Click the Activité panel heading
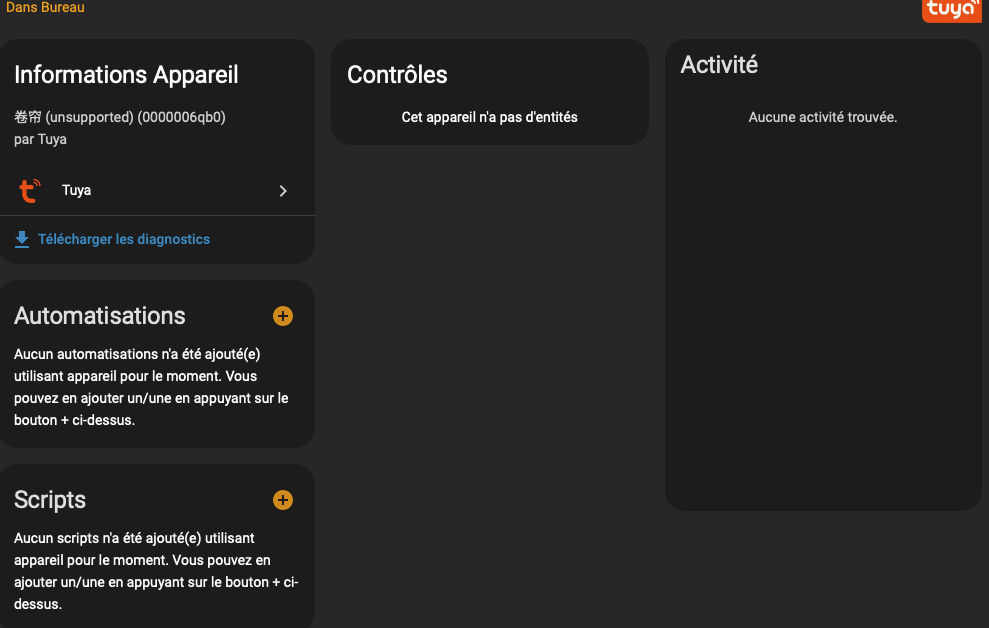This screenshot has height=628, width=989. pos(719,65)
